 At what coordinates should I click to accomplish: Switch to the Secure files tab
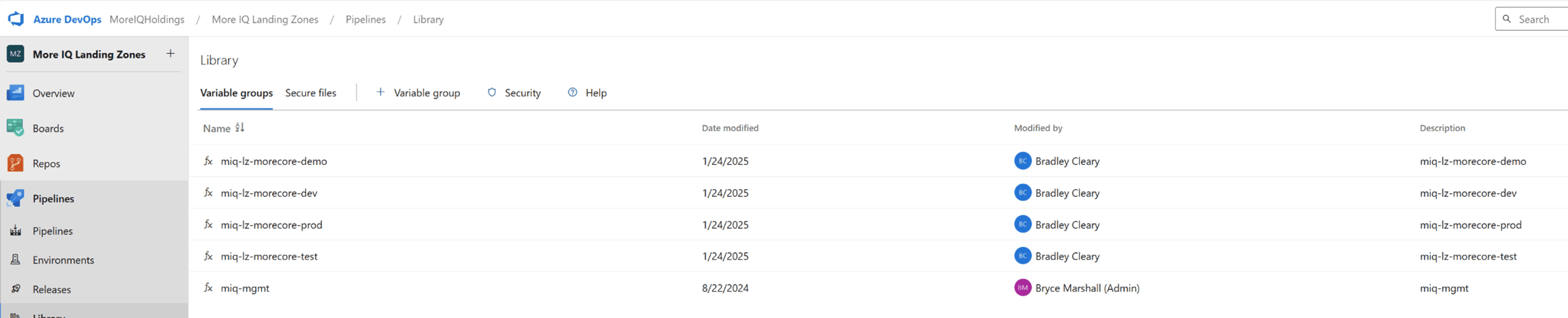[x=310, y=92]
